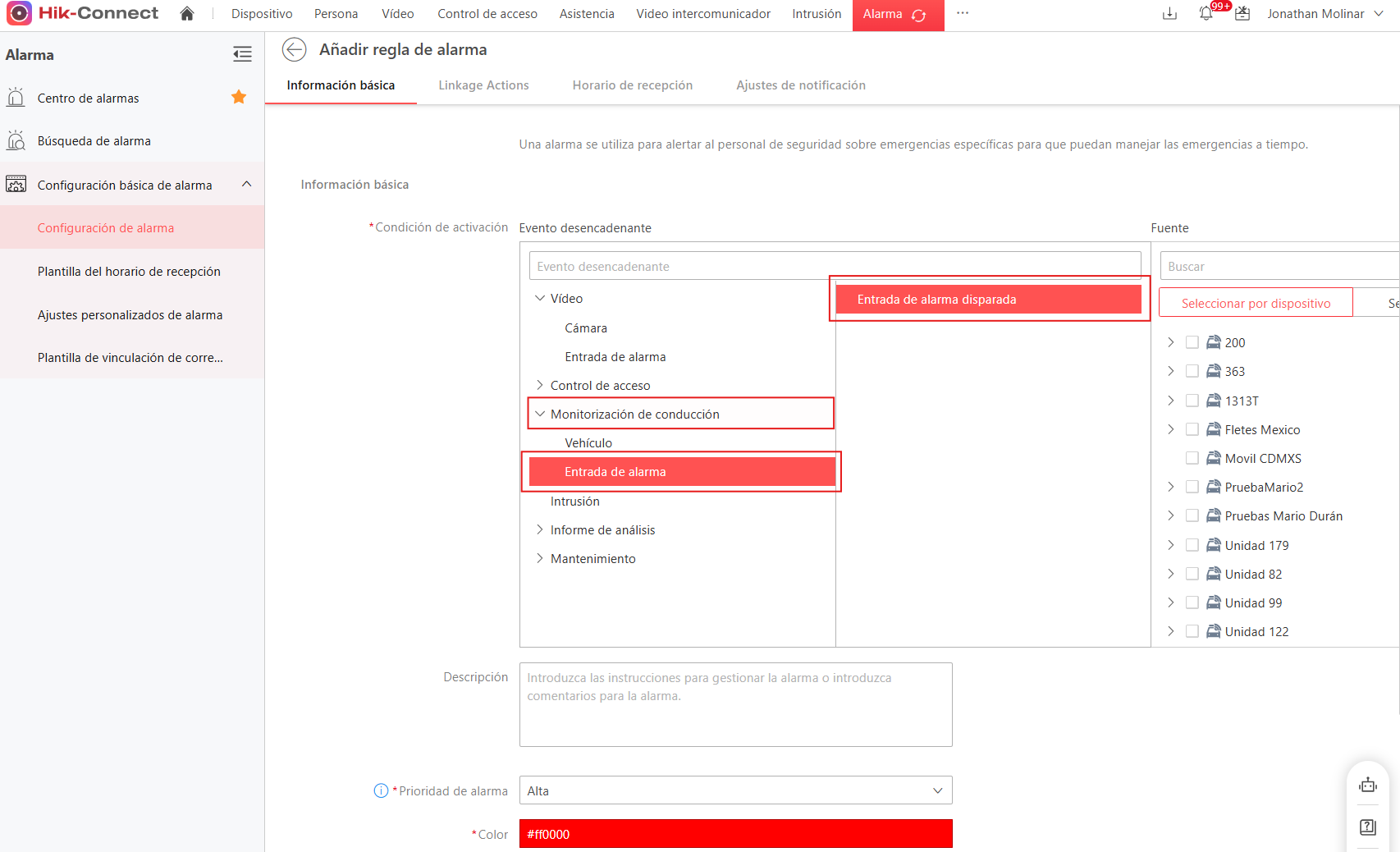The height and width of the screenshot is (852, 1400).
Task: Open the Prioridad de alarma dropdown
Action: (735, 790)
